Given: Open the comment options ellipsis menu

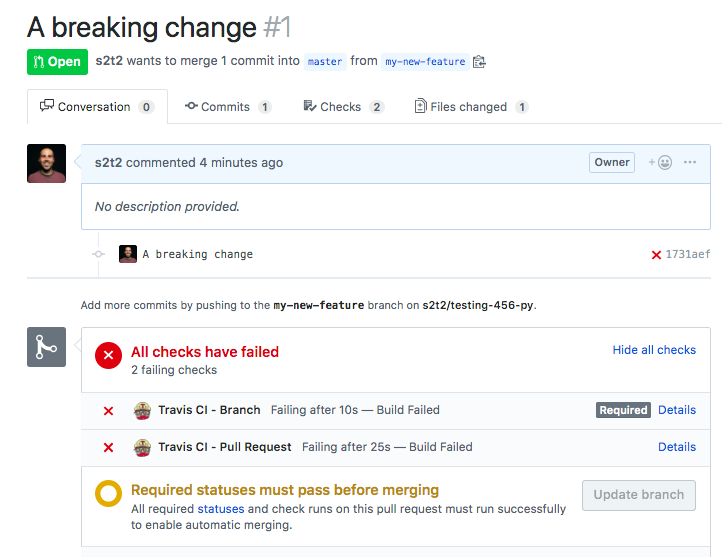Looking at the screenshot, I should [690, 162].
